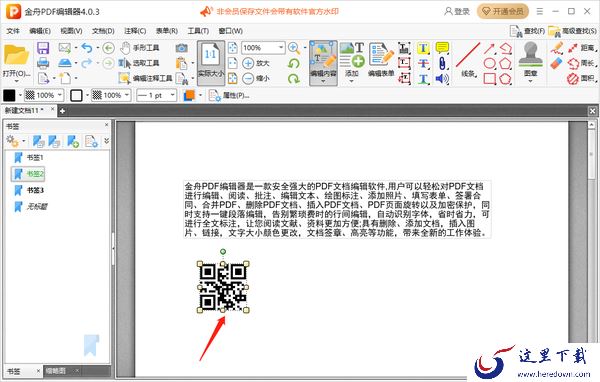Screen dimensions: 600x382
Task: Open the 注释(C) menu
Action: [x=135, y=31]
